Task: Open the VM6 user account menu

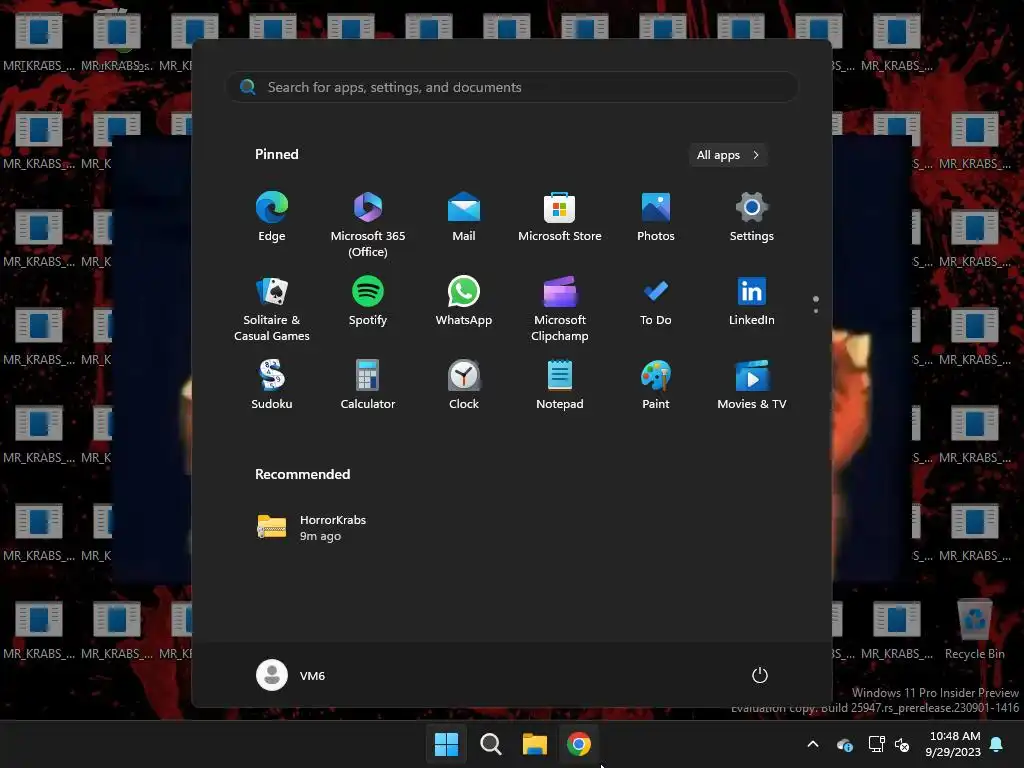Action: [x=291, y=675]
